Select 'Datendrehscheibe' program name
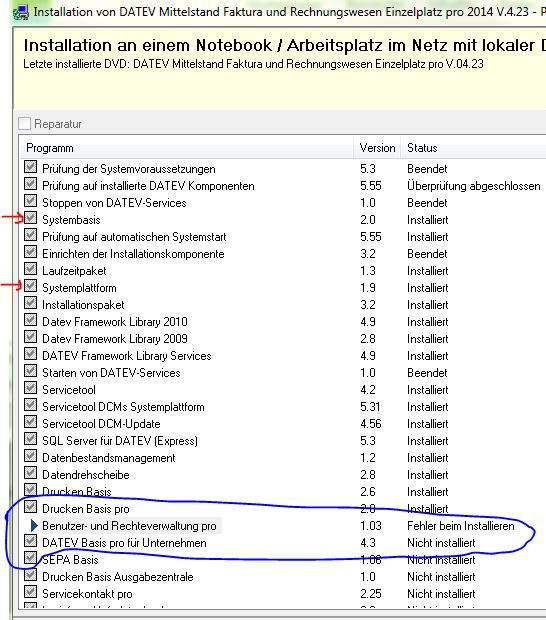Image resolution: width=546 pixels, height=620 pixels. pyautogui.click(x=86, y=475)
